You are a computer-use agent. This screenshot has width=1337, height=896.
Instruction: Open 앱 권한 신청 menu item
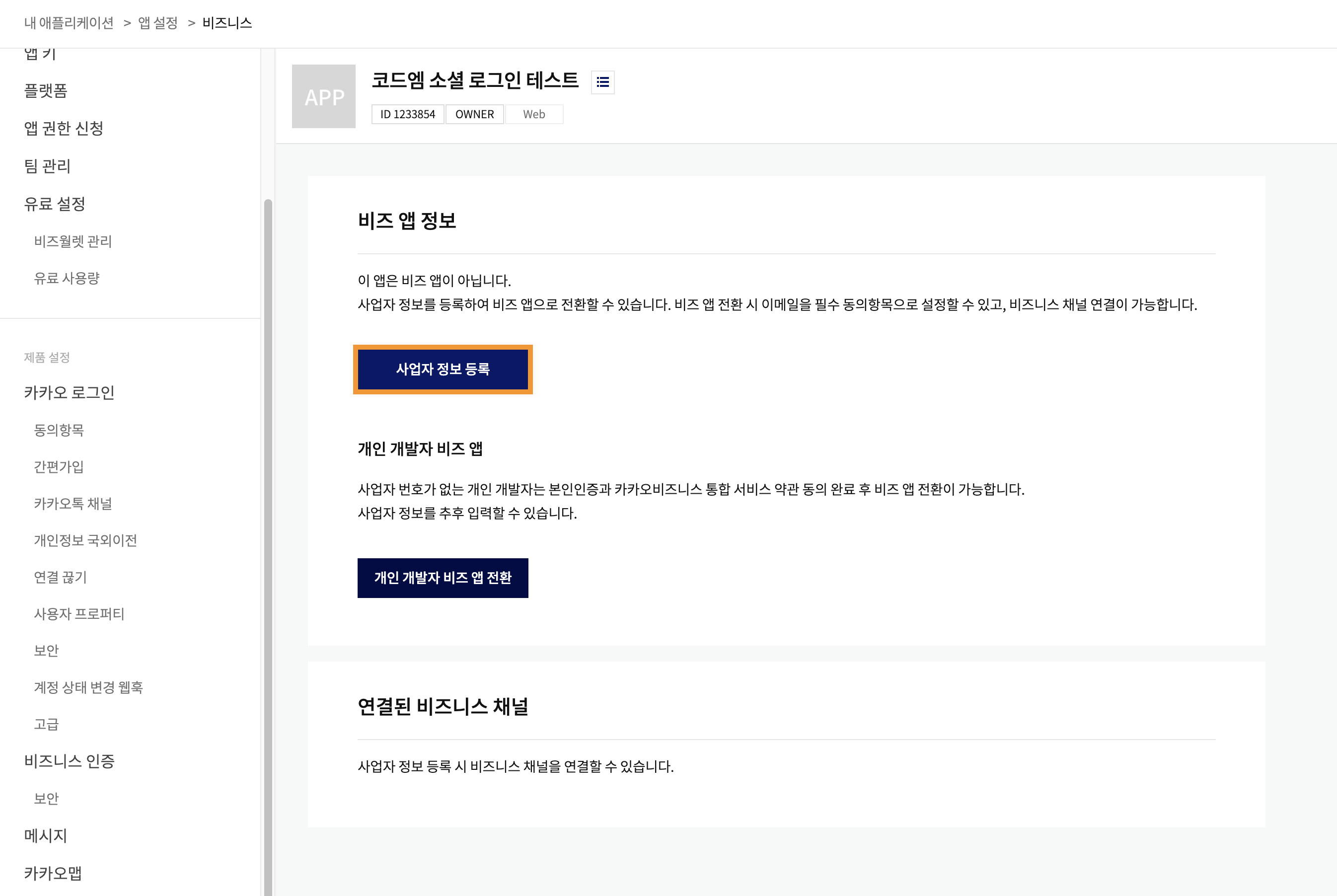(64, 128)
